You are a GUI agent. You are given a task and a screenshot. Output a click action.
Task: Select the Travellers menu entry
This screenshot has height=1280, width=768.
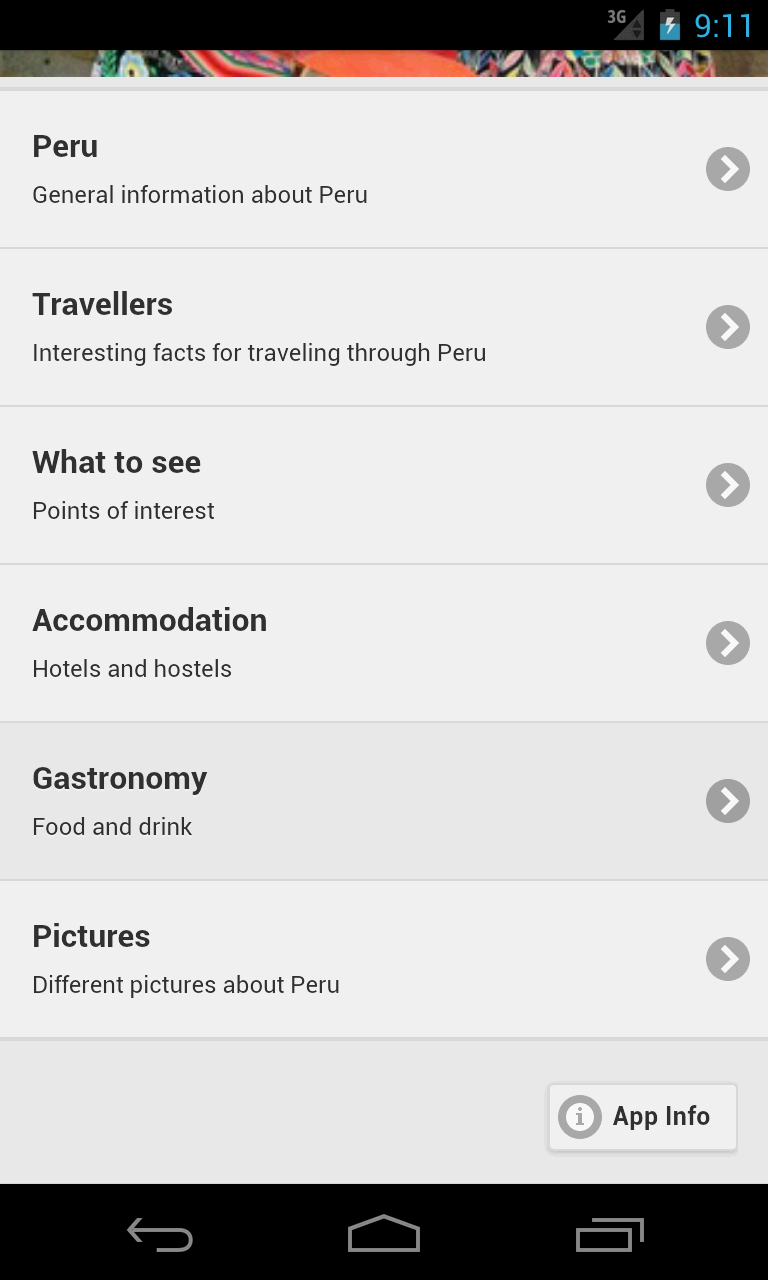(x=102, y=304)
